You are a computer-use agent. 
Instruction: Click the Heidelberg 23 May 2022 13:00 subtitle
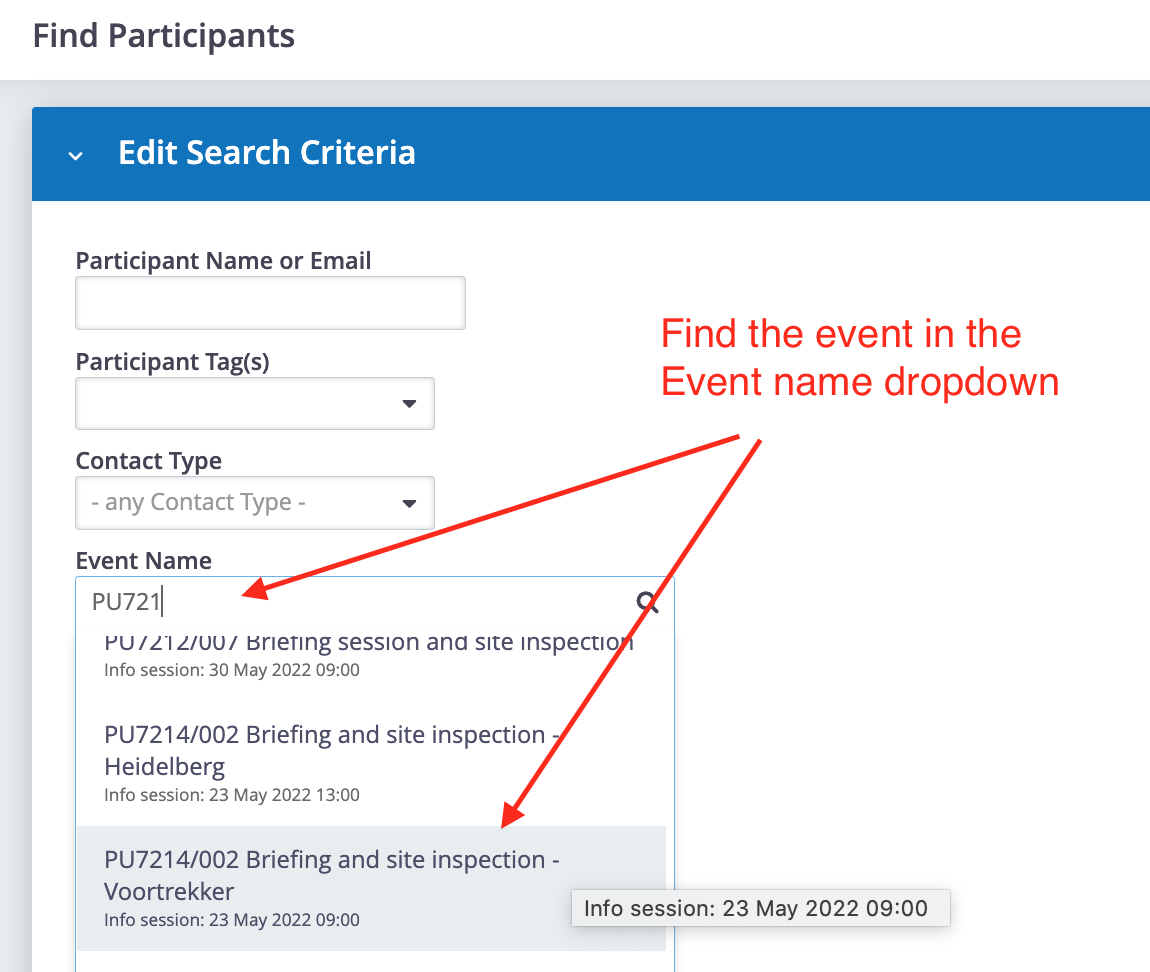[x=232, y=795]
